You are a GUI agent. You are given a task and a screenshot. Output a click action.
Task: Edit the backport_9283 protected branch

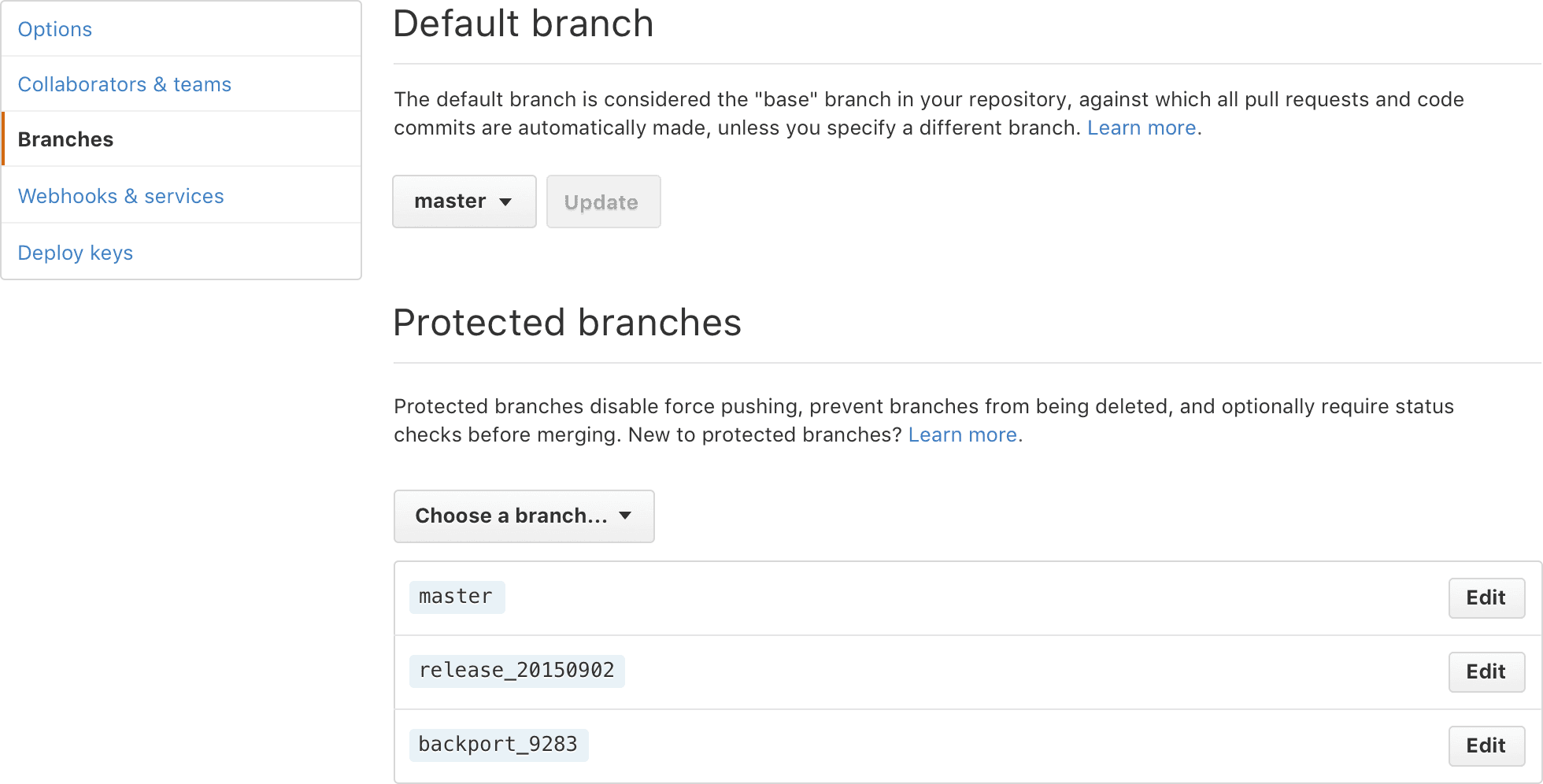[x=1486, y=746]
